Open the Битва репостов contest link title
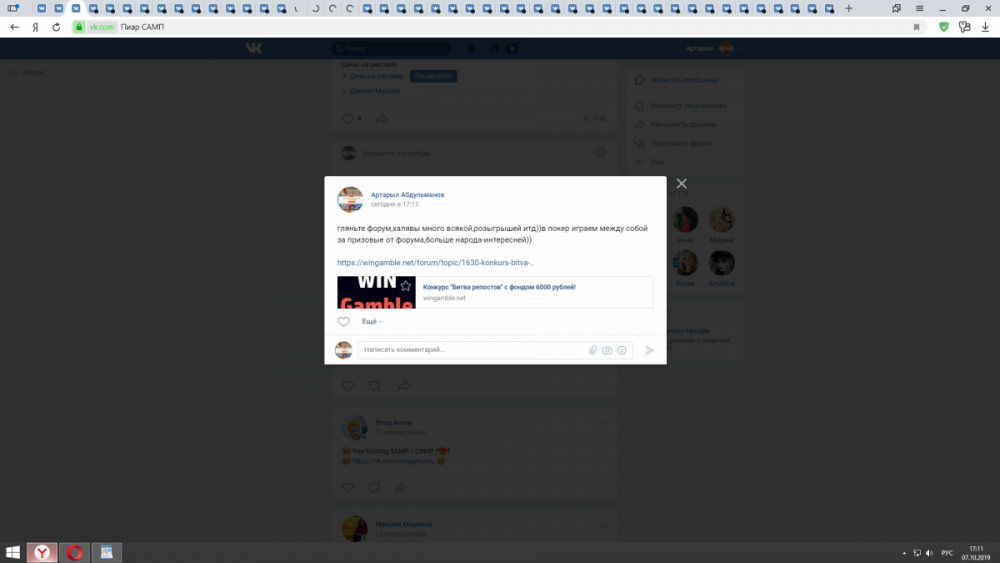 (x=499, y=287)
